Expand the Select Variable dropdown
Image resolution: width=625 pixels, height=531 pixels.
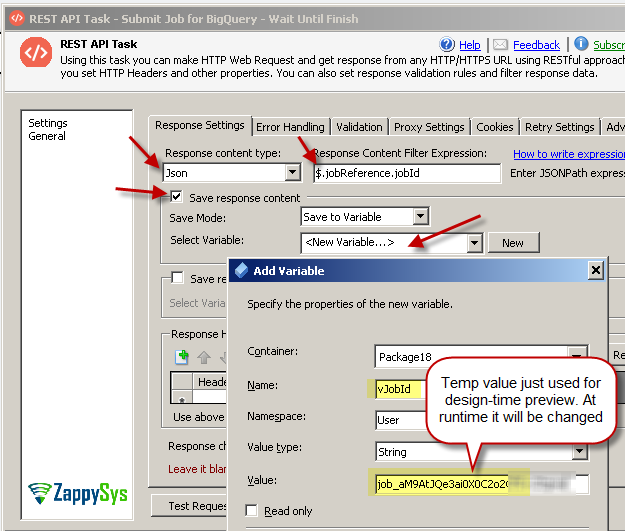474,242
